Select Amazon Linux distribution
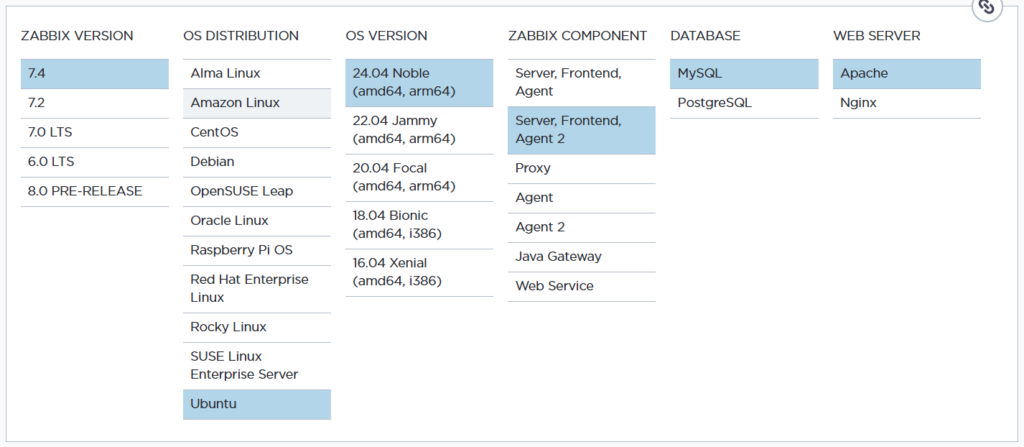 click(256, 103)
